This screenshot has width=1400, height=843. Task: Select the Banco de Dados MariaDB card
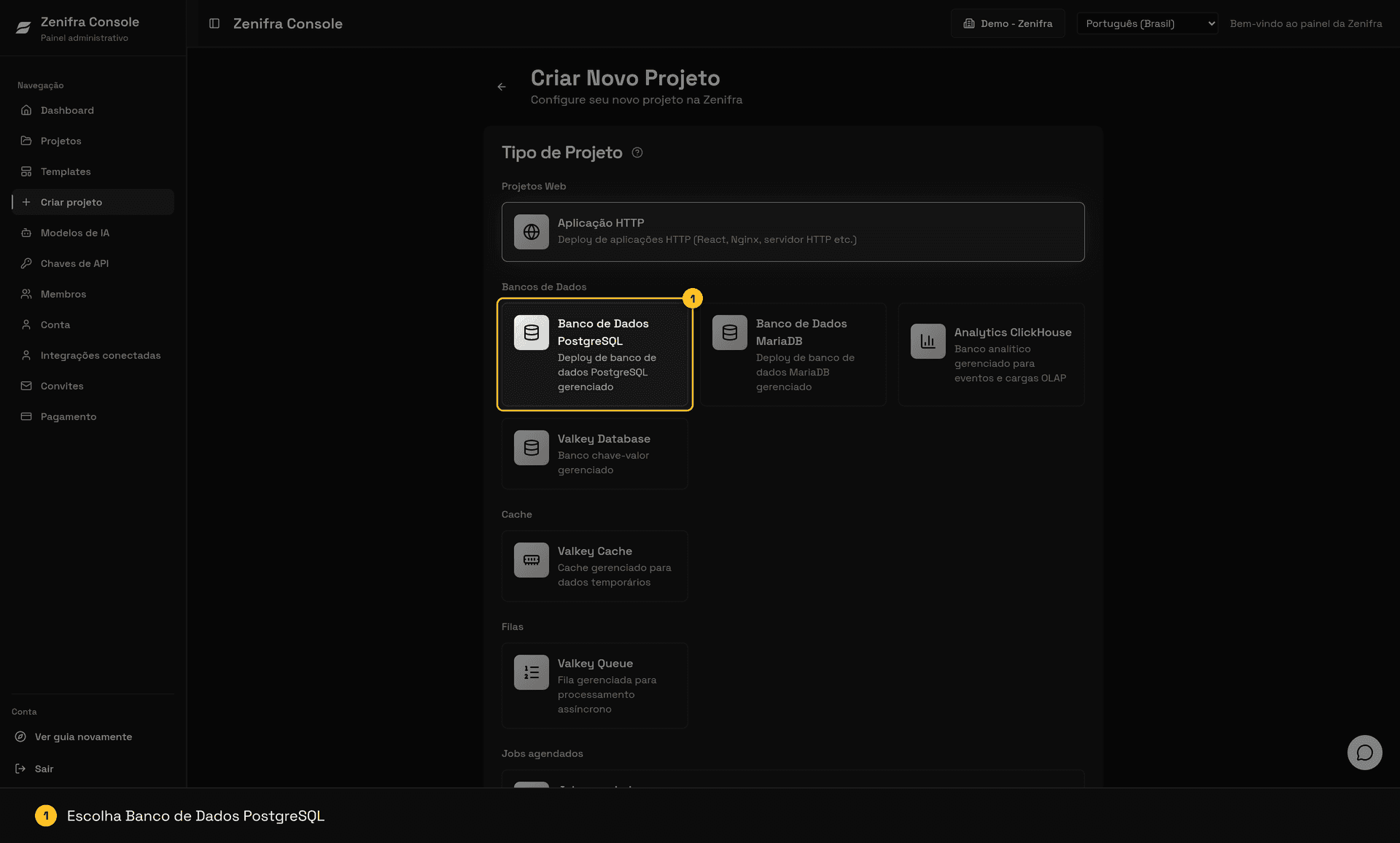793,354
